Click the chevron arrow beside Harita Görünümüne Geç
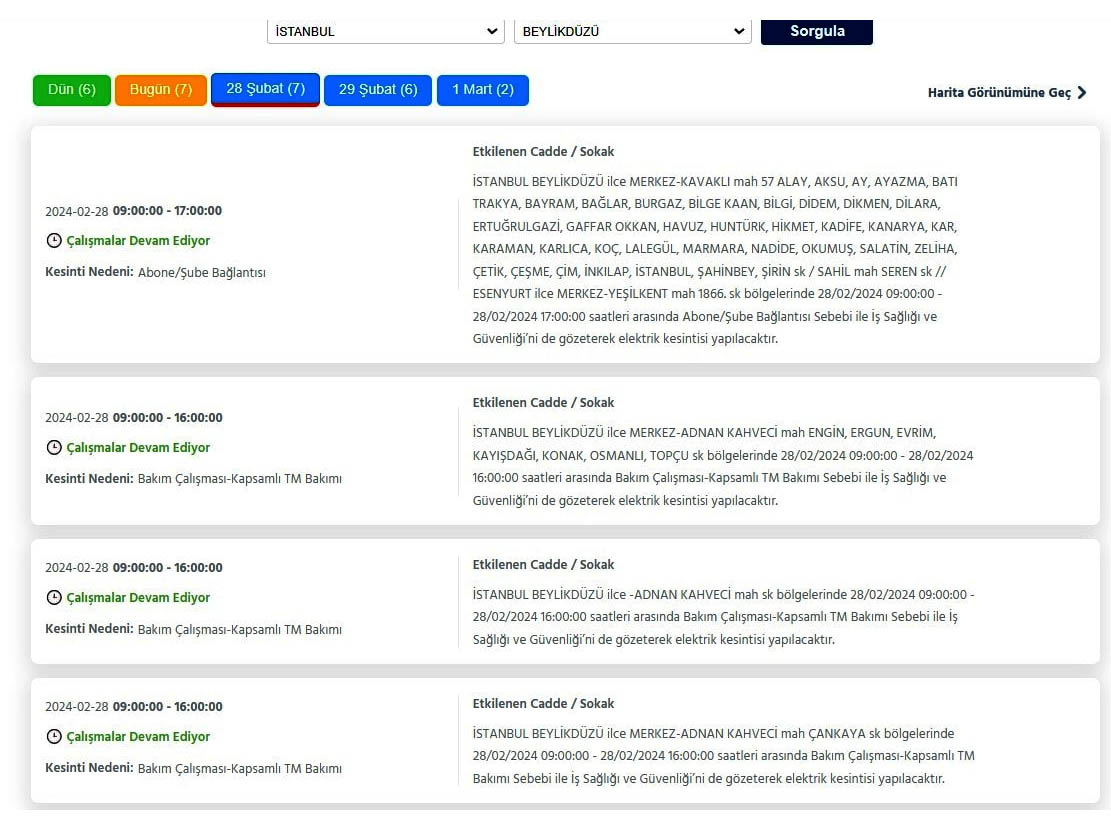 1082,93
